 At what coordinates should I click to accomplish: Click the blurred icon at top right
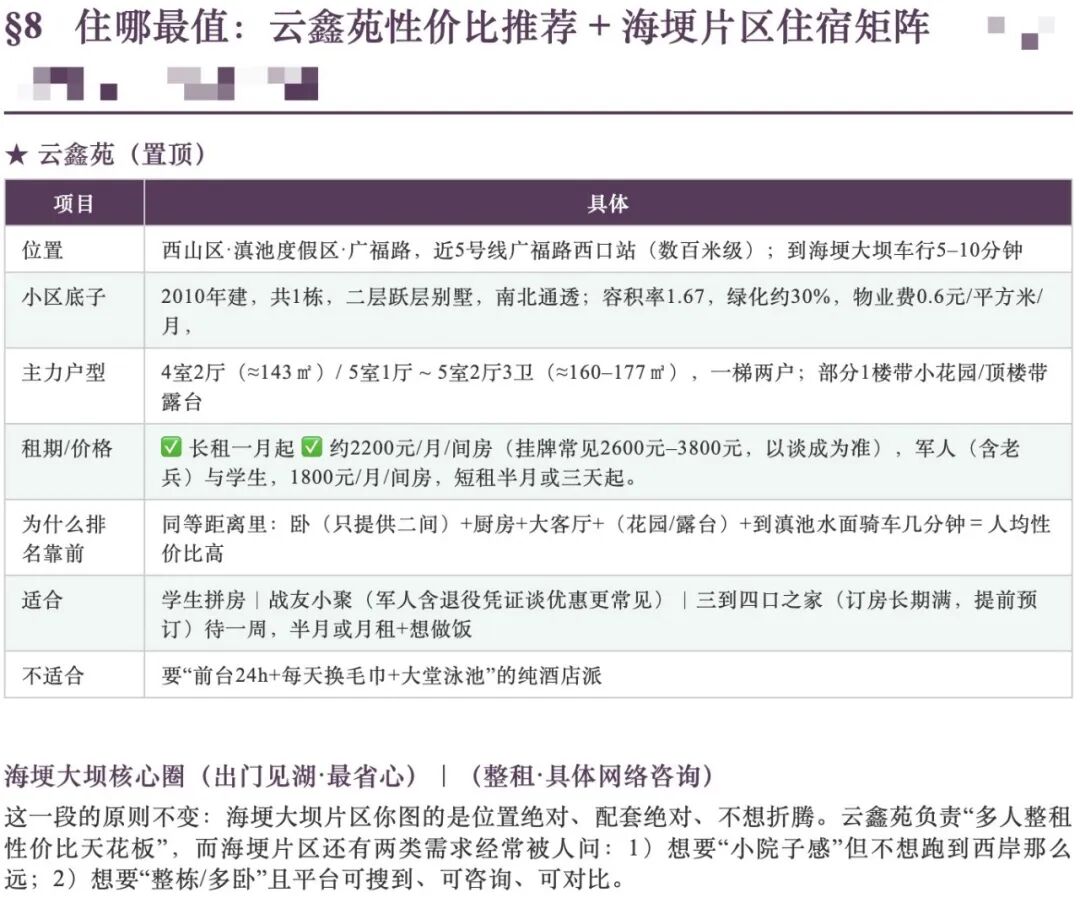click(x=1021, y=32)
